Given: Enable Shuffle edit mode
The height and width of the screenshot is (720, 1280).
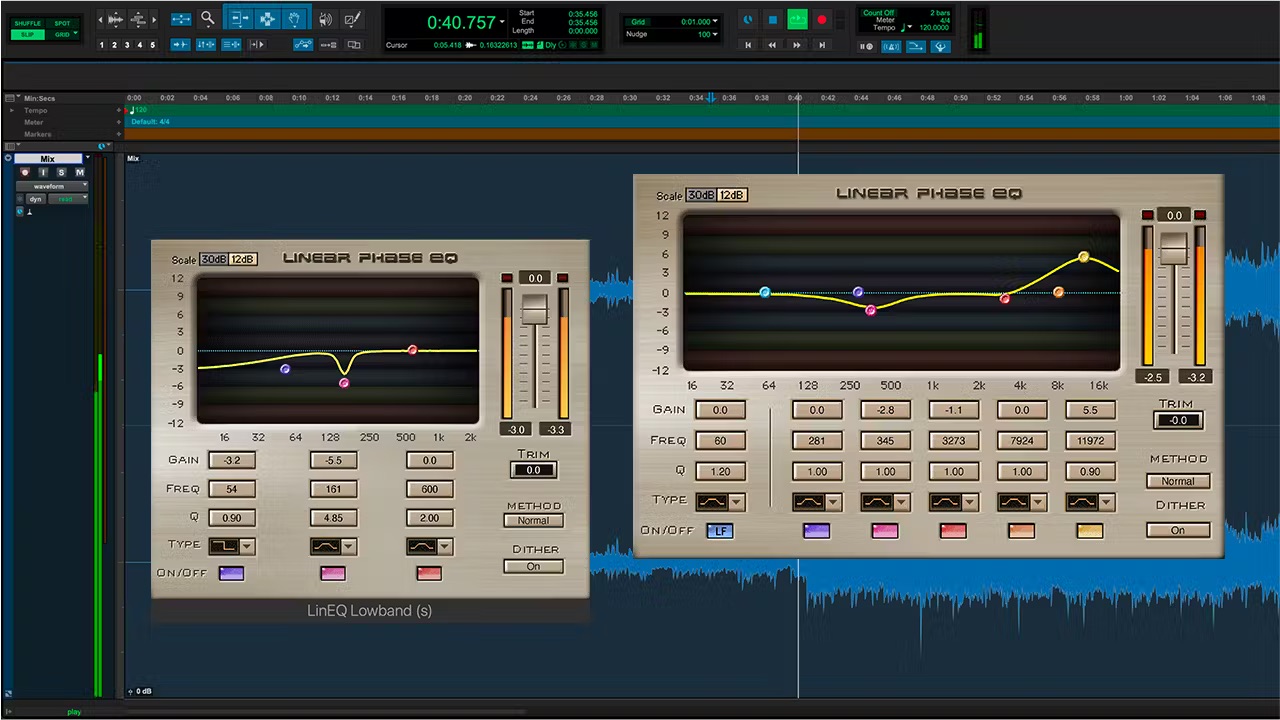Looking at the screenshot, I should click(28, 23).
